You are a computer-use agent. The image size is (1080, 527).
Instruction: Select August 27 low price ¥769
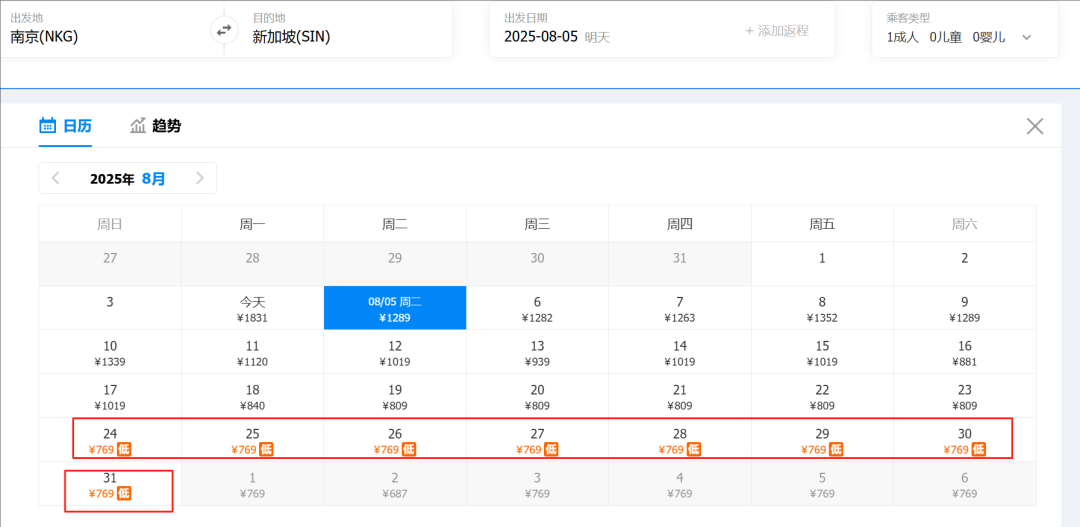(x=537, y=440)
